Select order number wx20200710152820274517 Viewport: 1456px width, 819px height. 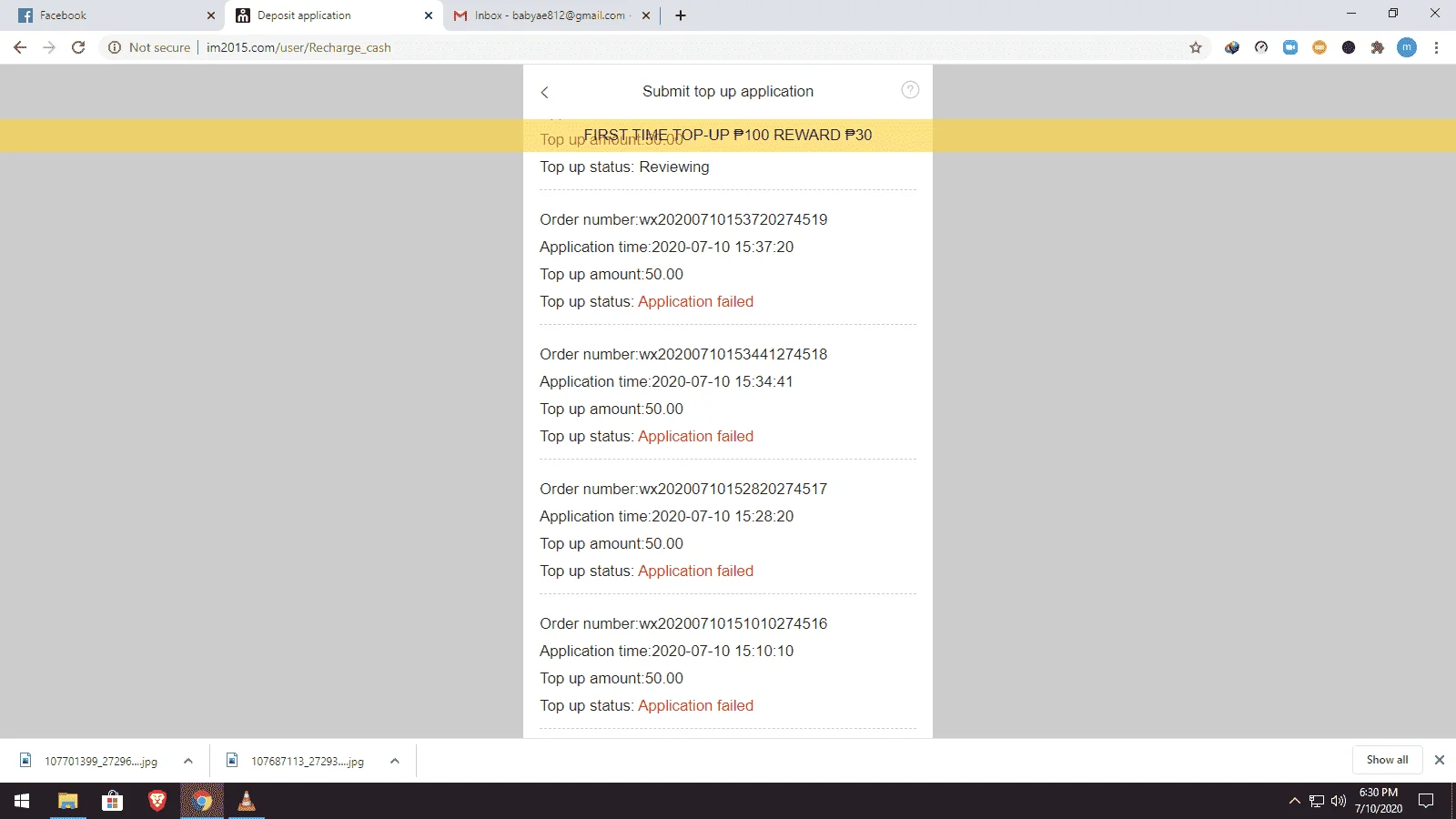pos(683,489)
